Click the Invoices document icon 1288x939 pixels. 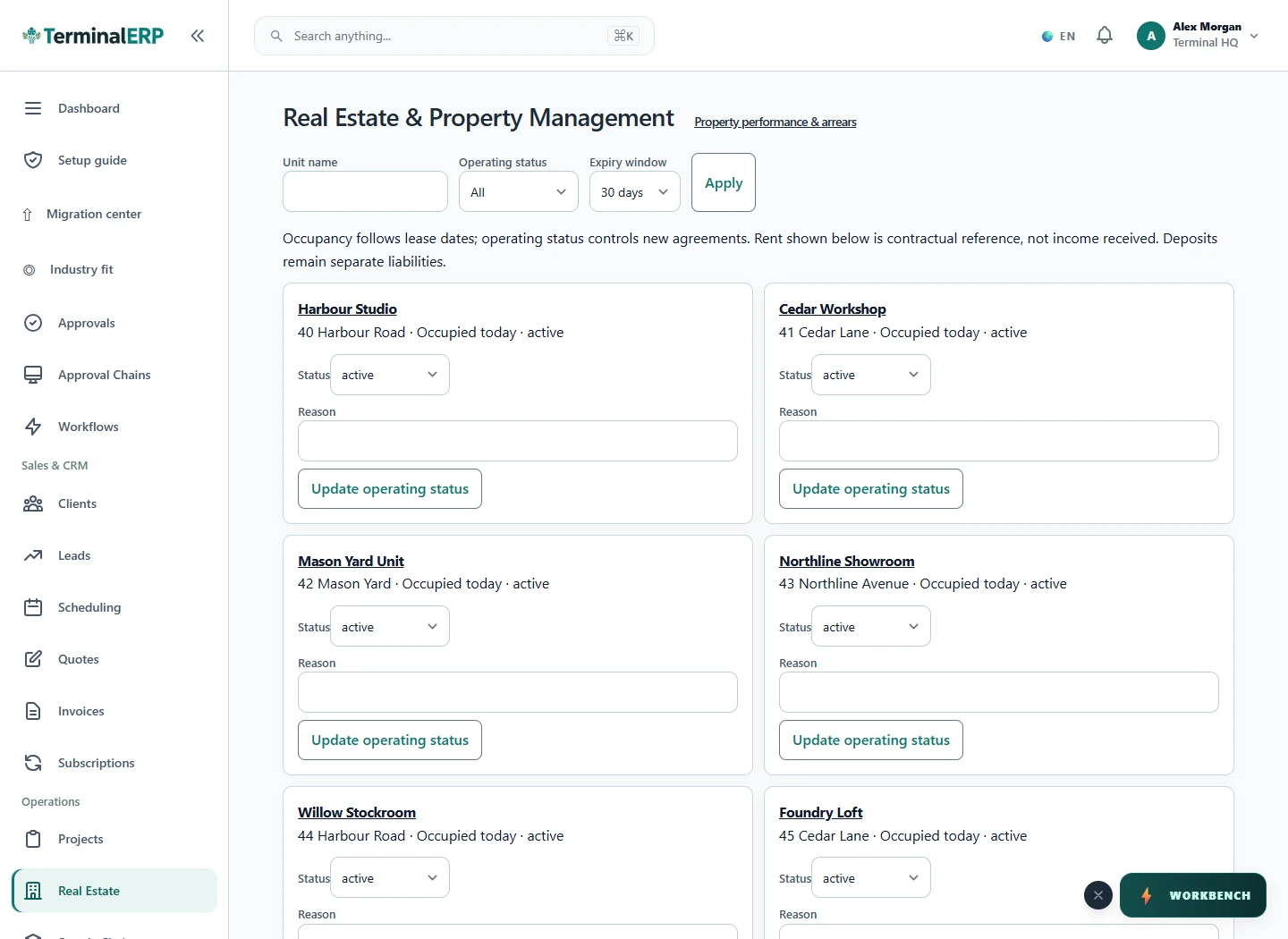tap(33, 711)
